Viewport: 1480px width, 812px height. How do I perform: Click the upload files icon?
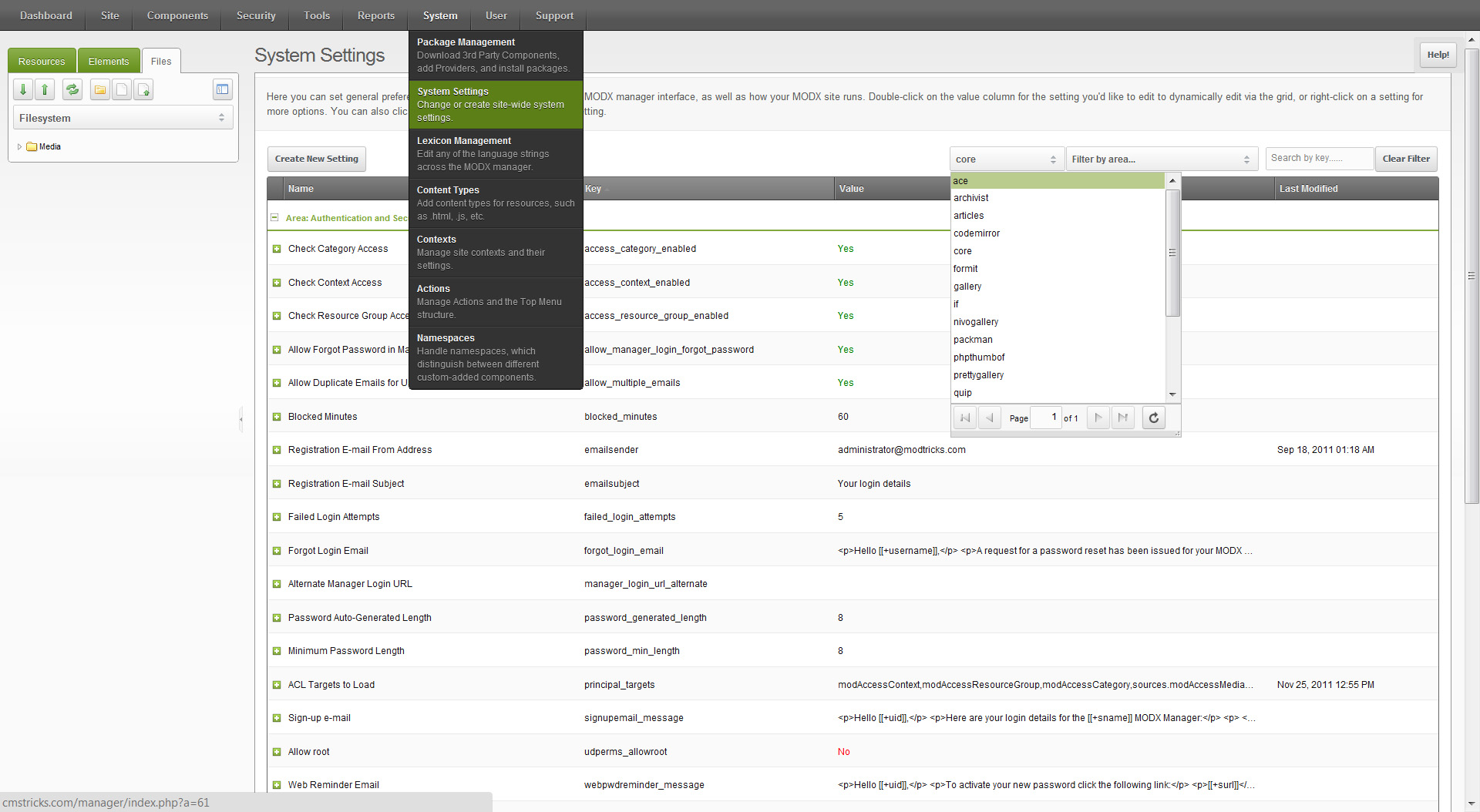143,89
